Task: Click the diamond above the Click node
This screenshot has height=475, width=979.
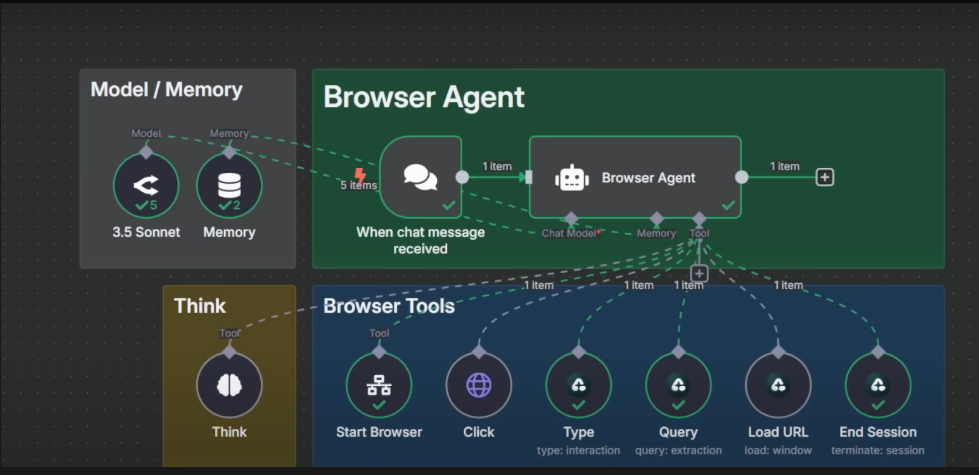Action: pos(479,351)
